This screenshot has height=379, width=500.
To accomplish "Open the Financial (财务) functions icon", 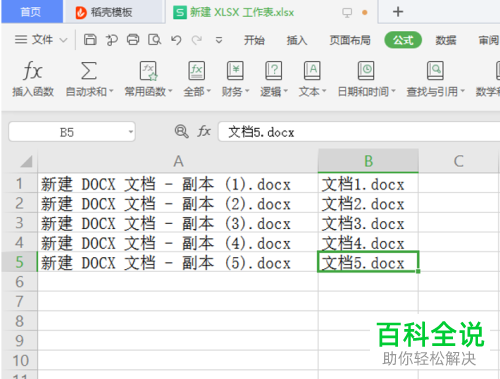I will pyautogui.click(x=235, y=71).
